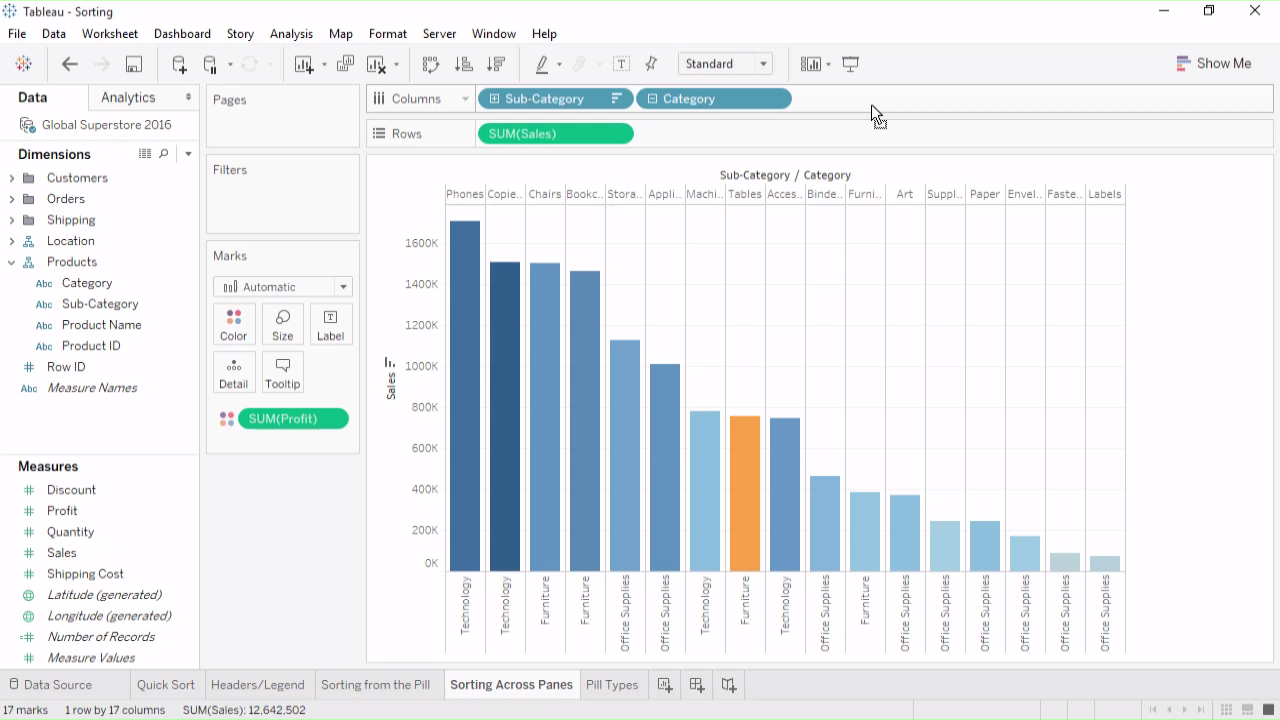Image resolution: width=1280 pixels, height=720 pixels.
Task: Expand the Customers folder in Dimensions
Action: coord(12,178)
